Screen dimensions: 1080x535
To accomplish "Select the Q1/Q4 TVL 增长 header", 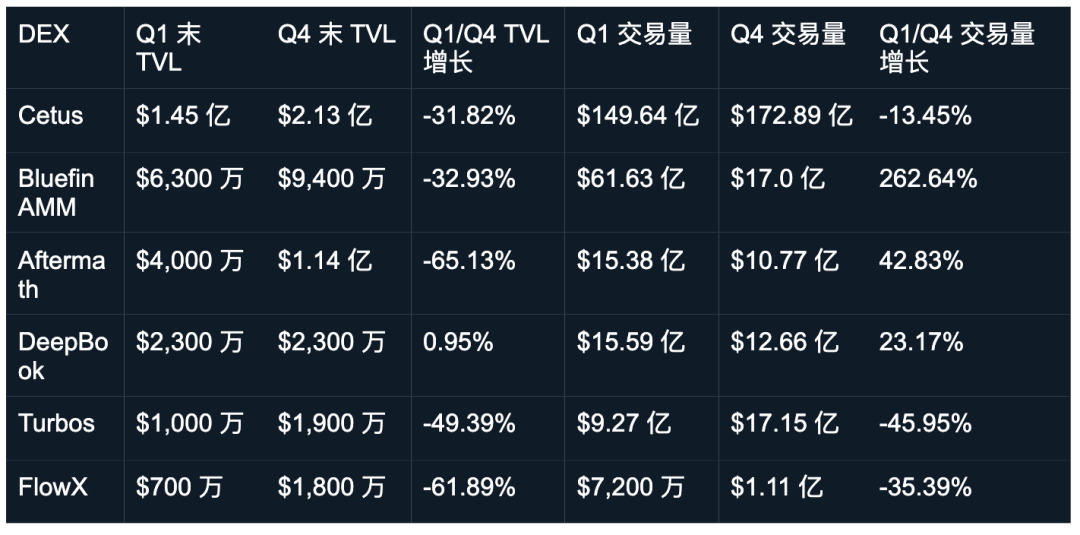I will click(x=486, y=48).
